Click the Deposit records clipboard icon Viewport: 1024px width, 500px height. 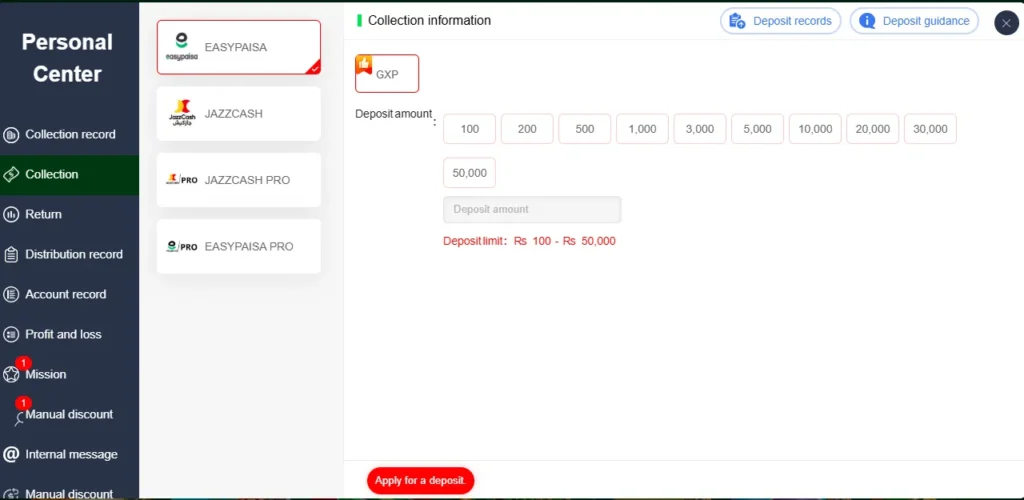(737, 21)
